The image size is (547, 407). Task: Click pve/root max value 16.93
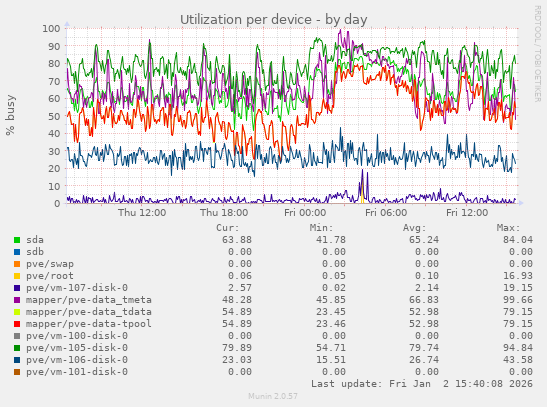click(x=518, y=276)
